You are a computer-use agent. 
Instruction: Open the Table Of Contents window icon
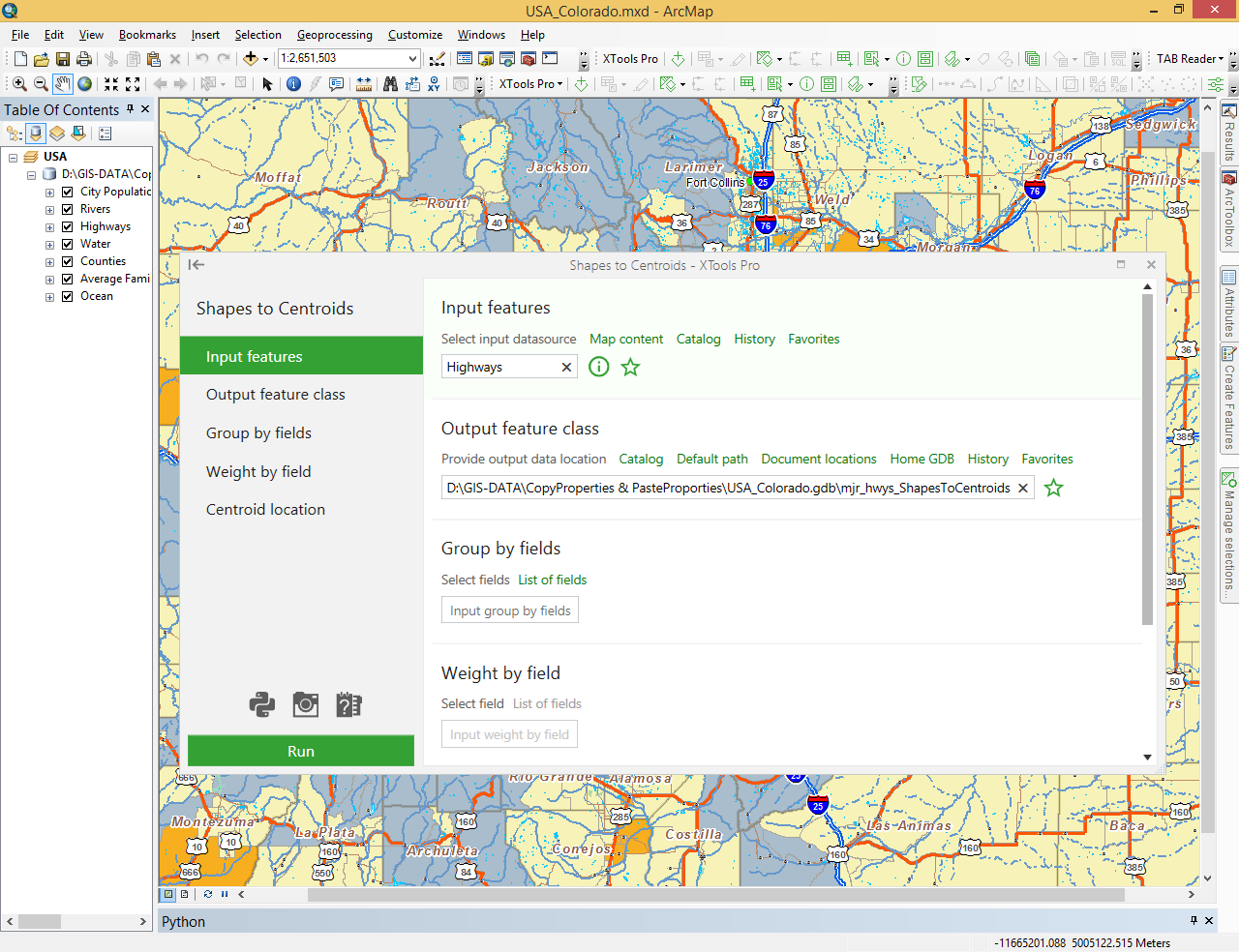(x=465, y=59)
